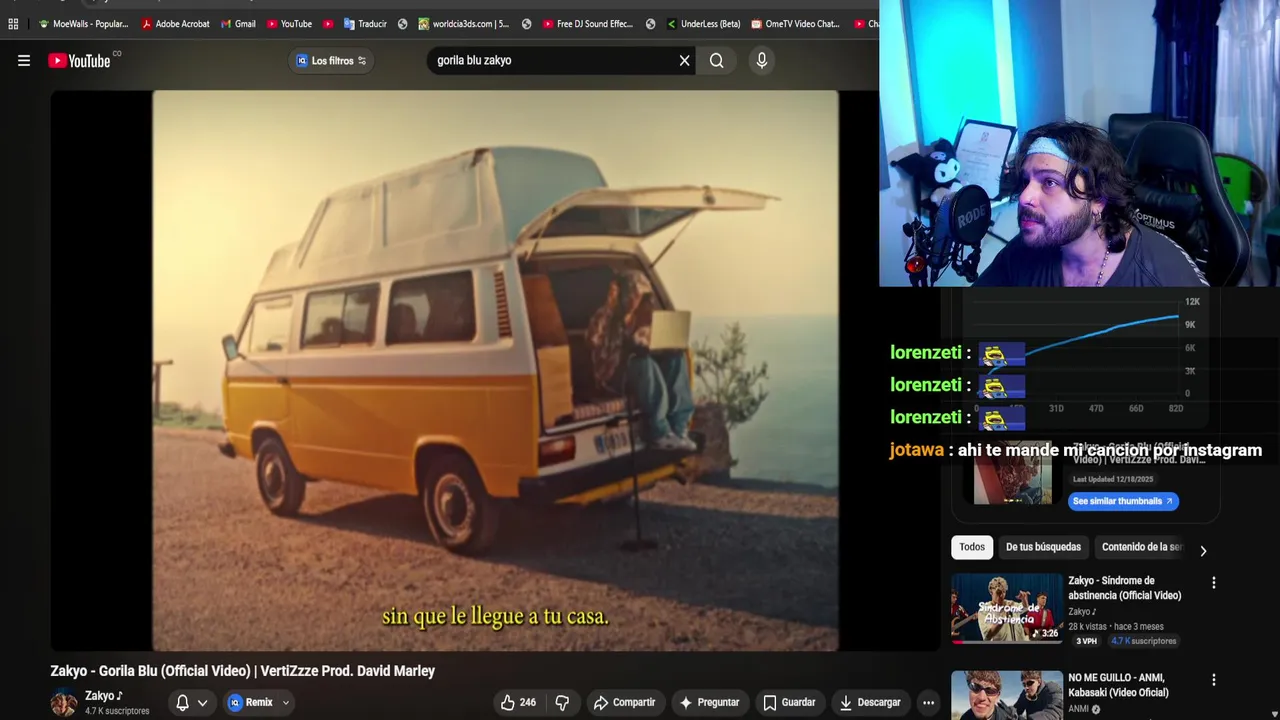Open the Traducir bookmark

[365, 24]
